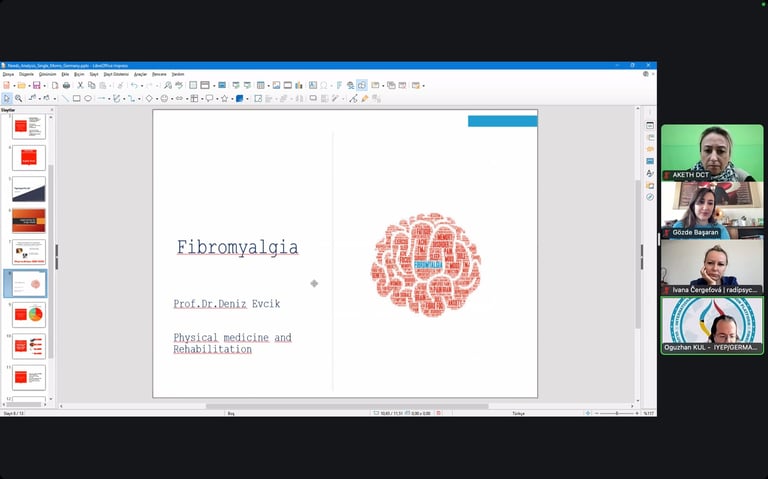Select the Basic Shapes diamond tool
Viewport: 768px width, 479px height.
[x=149, y=98]
